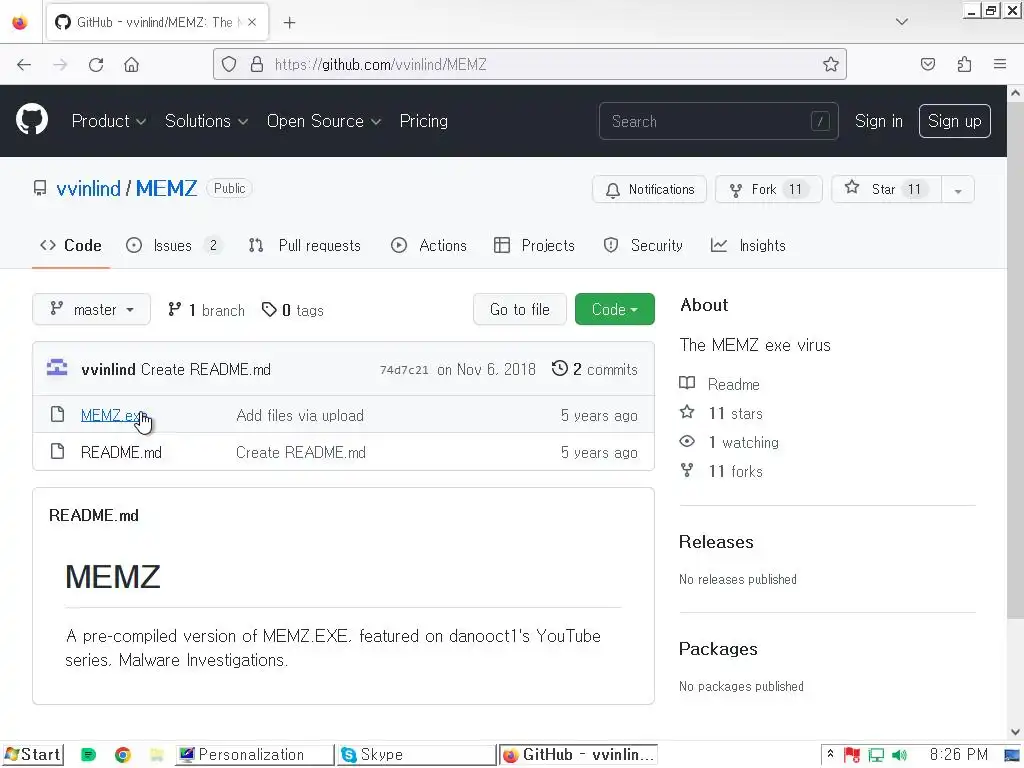This screenshot has height=768, width=1024.
Task: List all tabs dropdown arrow
Action: coord(901,22)
